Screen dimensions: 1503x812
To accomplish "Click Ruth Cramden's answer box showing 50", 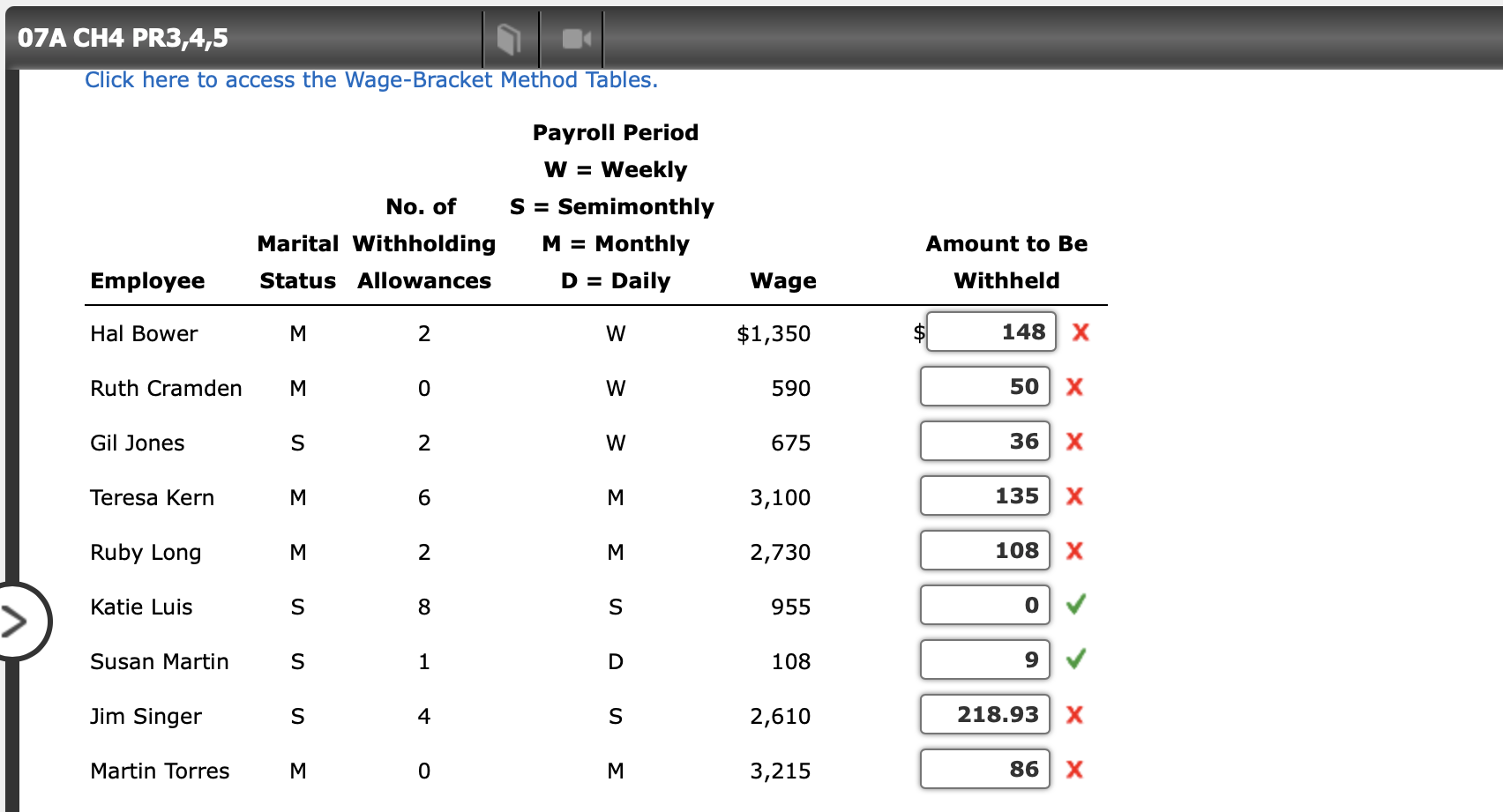I will click(x=983, y=387).
